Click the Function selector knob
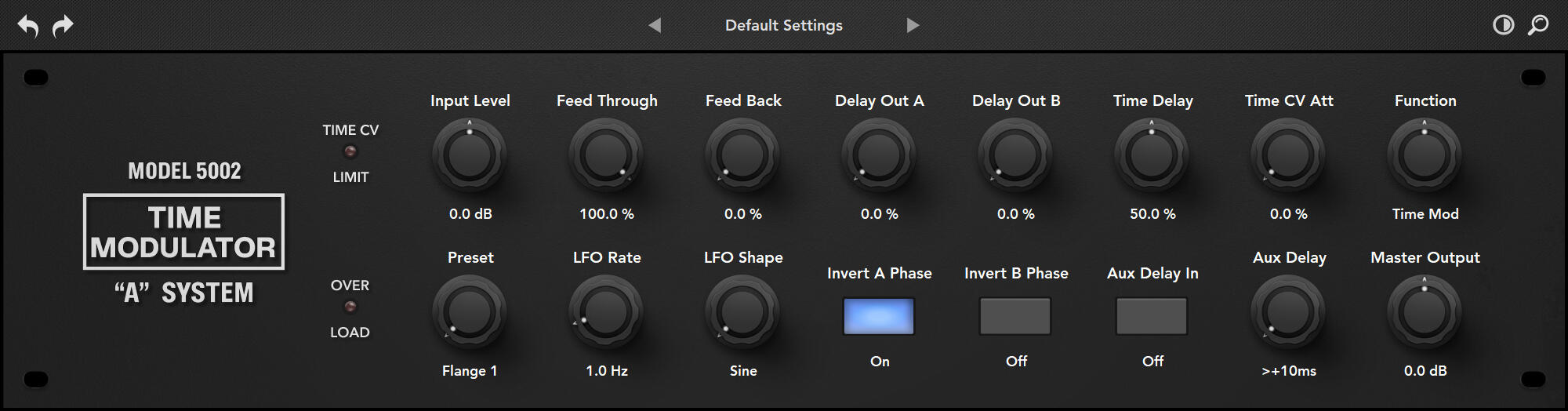Image resolution: width=1568 pixels, height=411 pixels. pos(1425,155)
